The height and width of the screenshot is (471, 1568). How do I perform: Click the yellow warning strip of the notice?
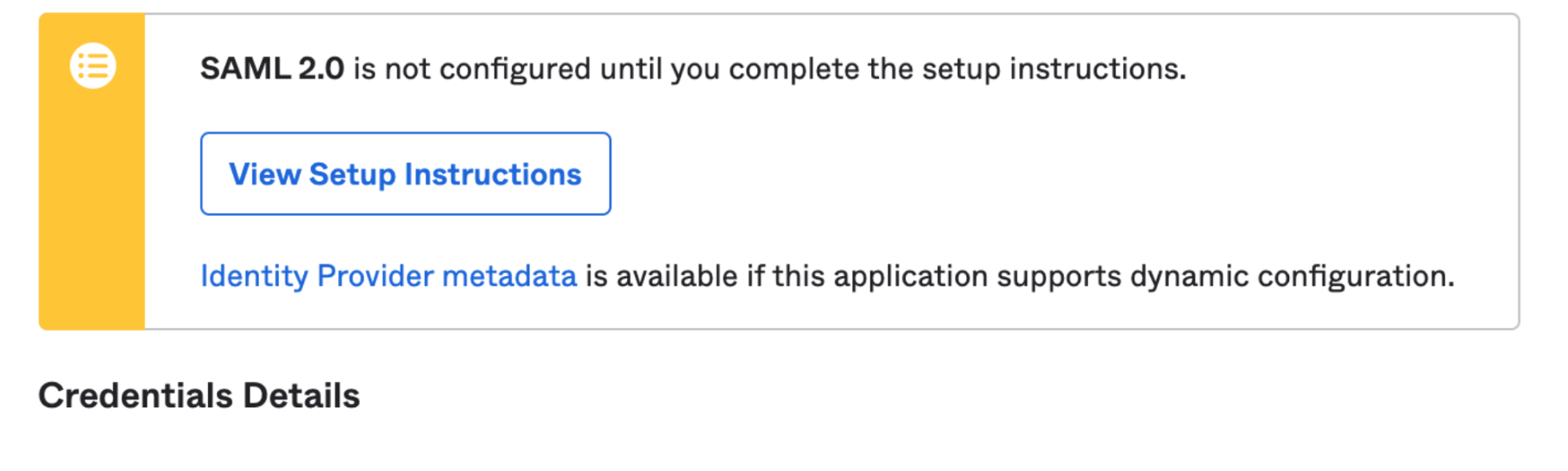(92, 171)
